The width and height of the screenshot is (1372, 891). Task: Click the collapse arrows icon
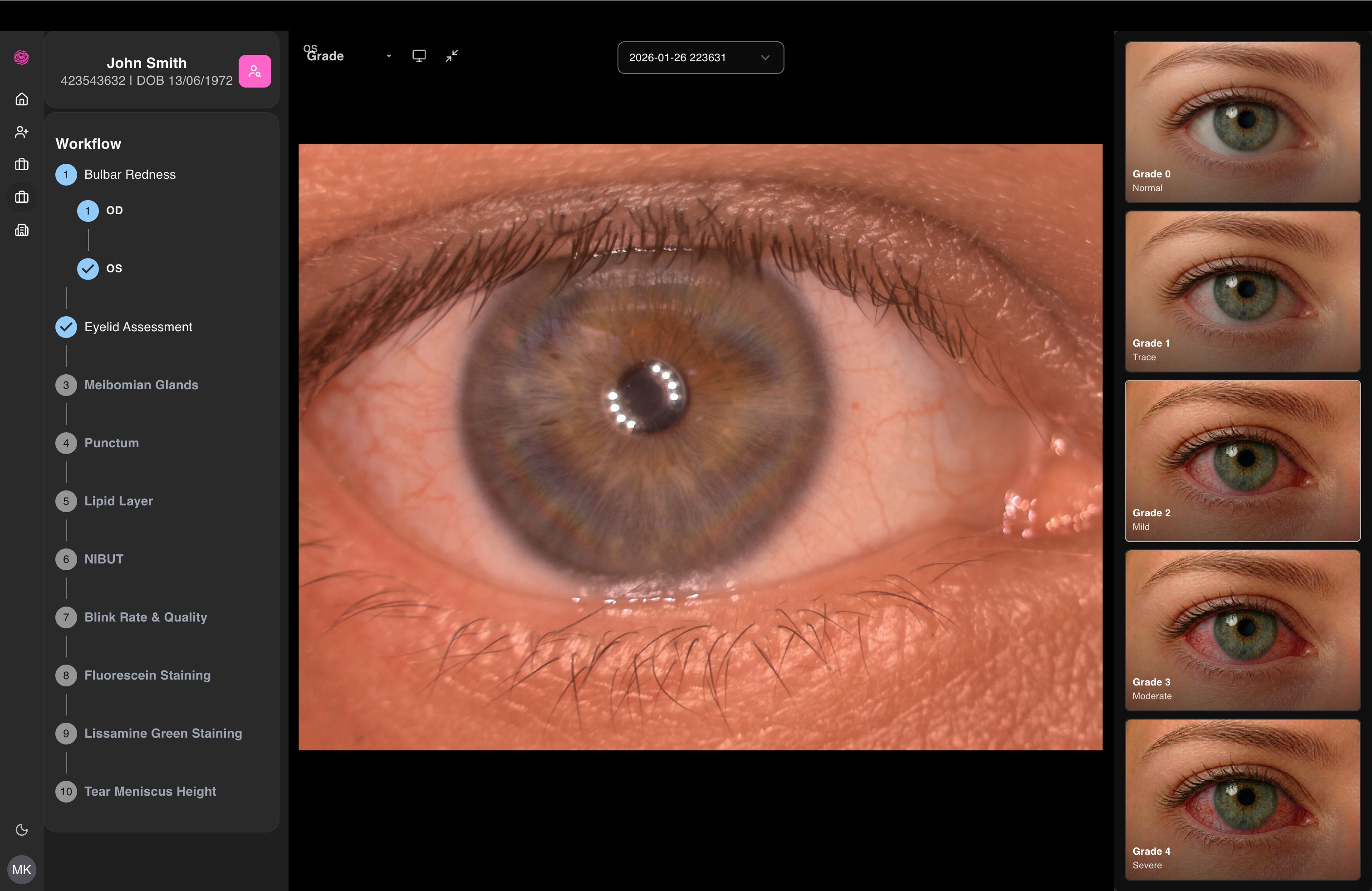452,56
